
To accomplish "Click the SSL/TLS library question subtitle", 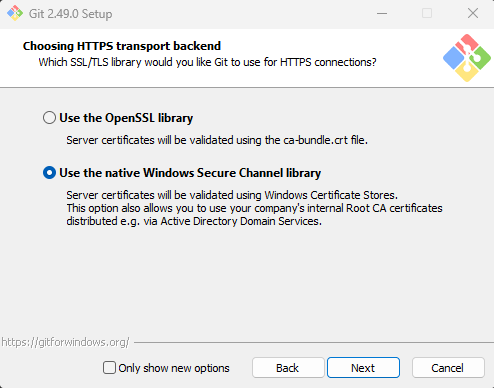I will [207, 62].
